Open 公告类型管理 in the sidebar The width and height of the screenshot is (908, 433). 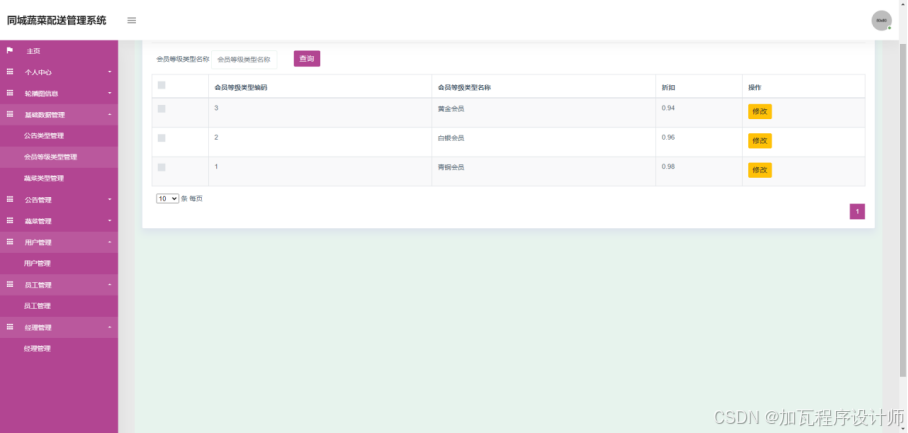(x=44, y=136)
